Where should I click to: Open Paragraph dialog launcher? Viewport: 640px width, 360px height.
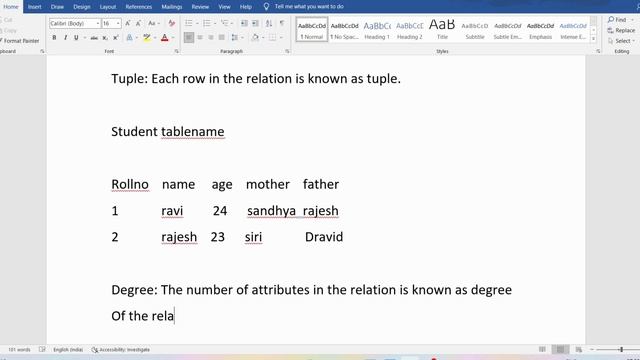287,51
